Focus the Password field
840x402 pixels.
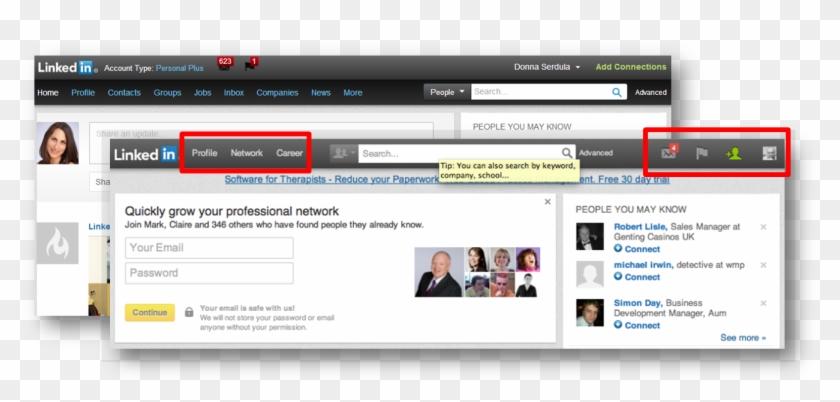(209, 273)
